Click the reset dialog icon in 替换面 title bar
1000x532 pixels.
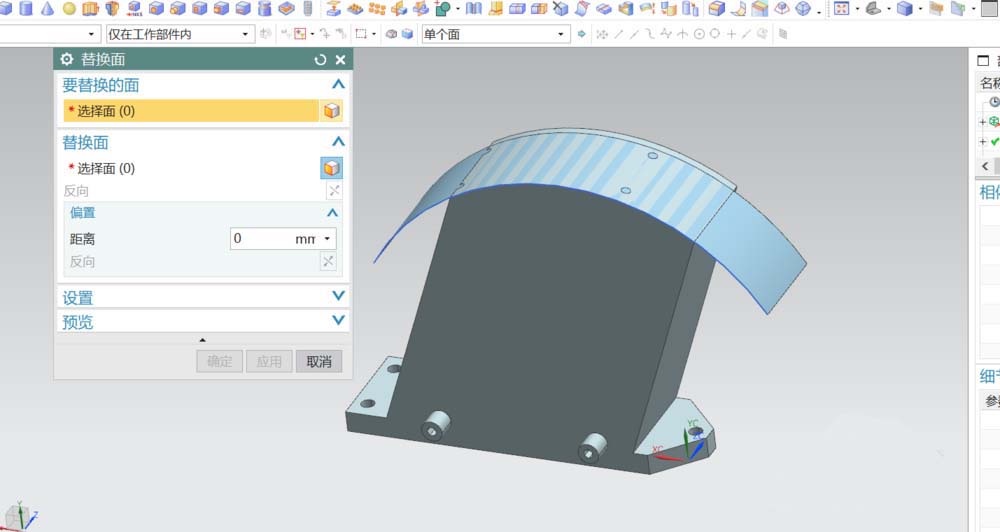point(320,59)
